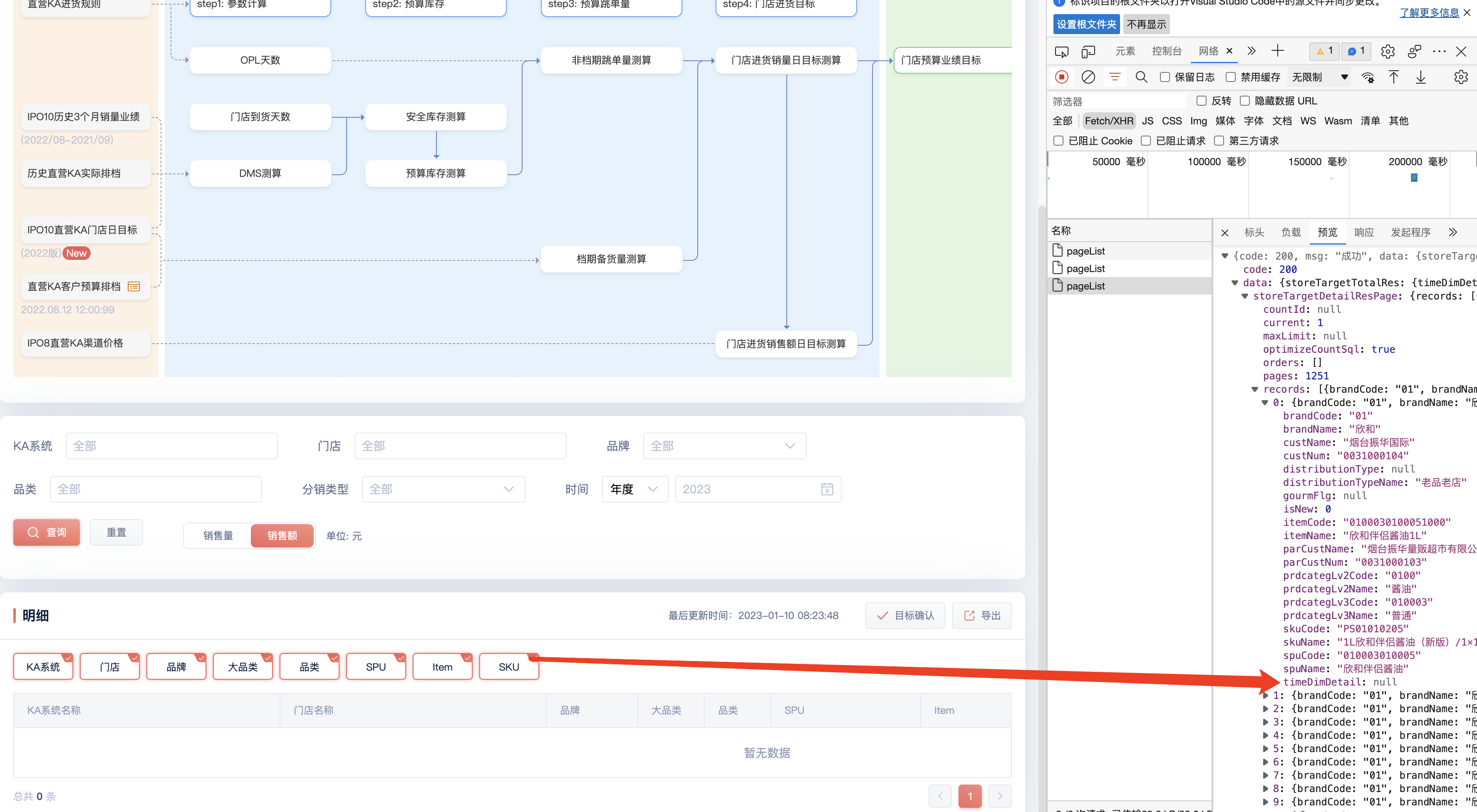Go to next page arrow

(1000, 796)
